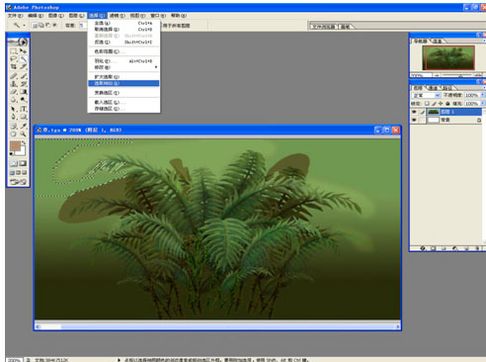This screenshot has height=362, width=486.
Task: Select the Shape tool in toolbox
Action: [x=23, y=117]
